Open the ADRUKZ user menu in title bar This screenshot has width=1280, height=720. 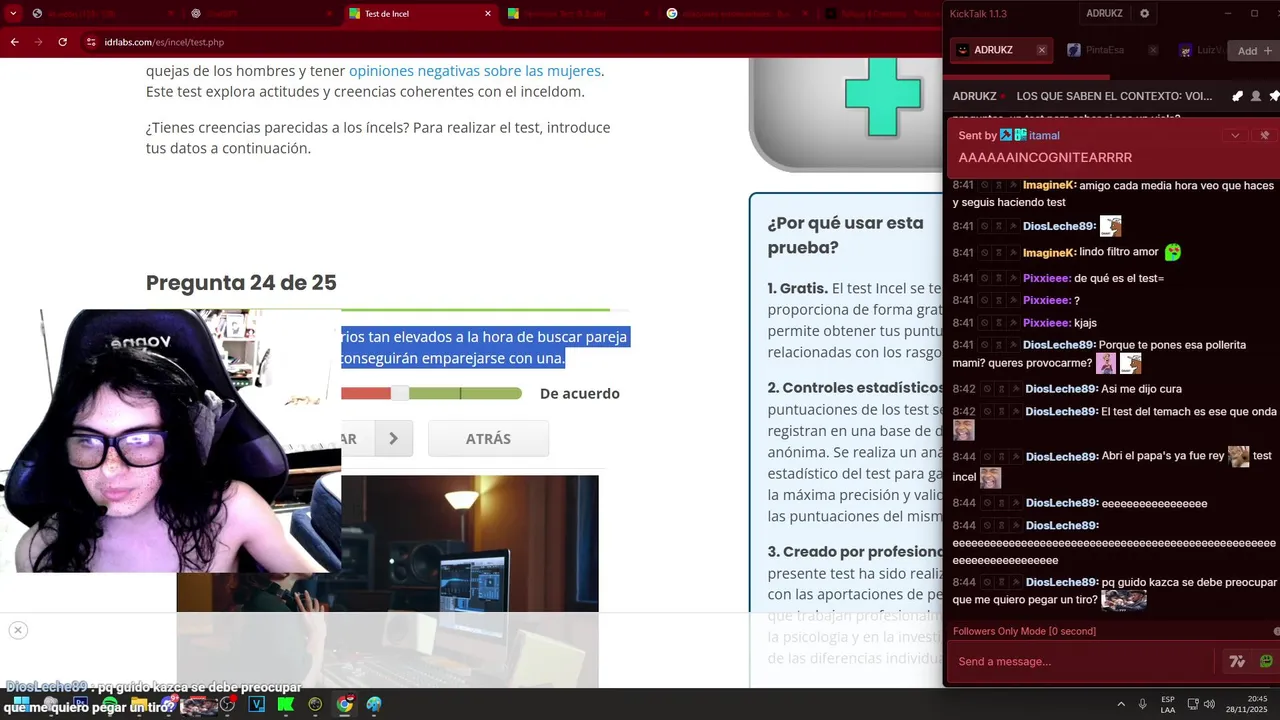pos(1104,14)
